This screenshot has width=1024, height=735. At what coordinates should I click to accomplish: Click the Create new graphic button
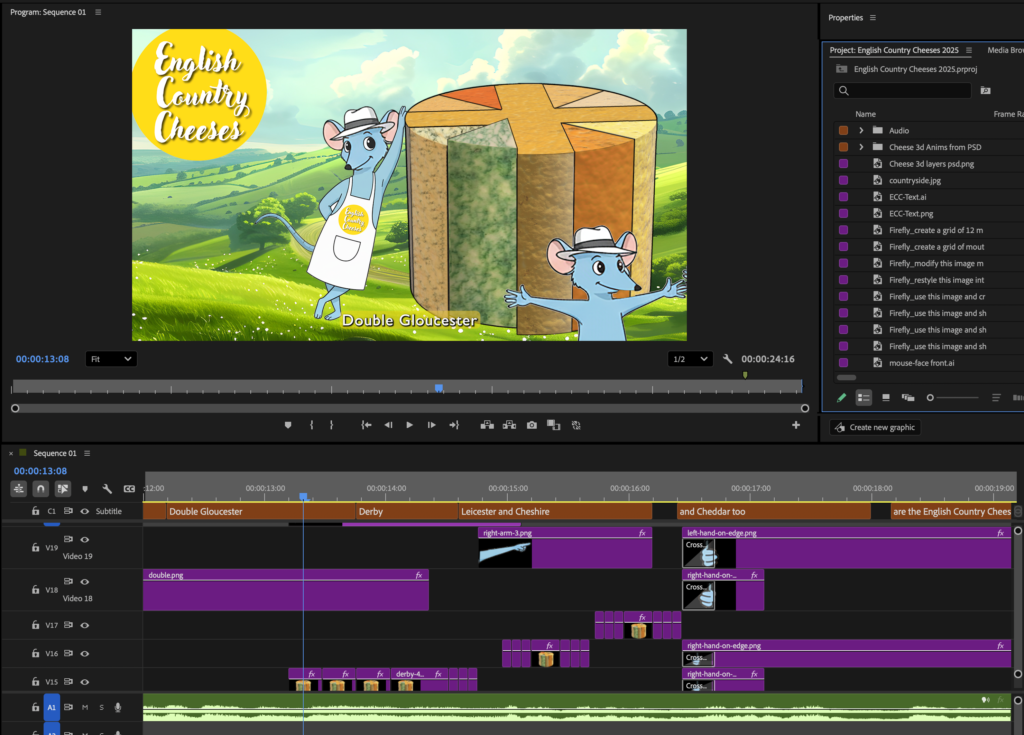pos(876,427)
